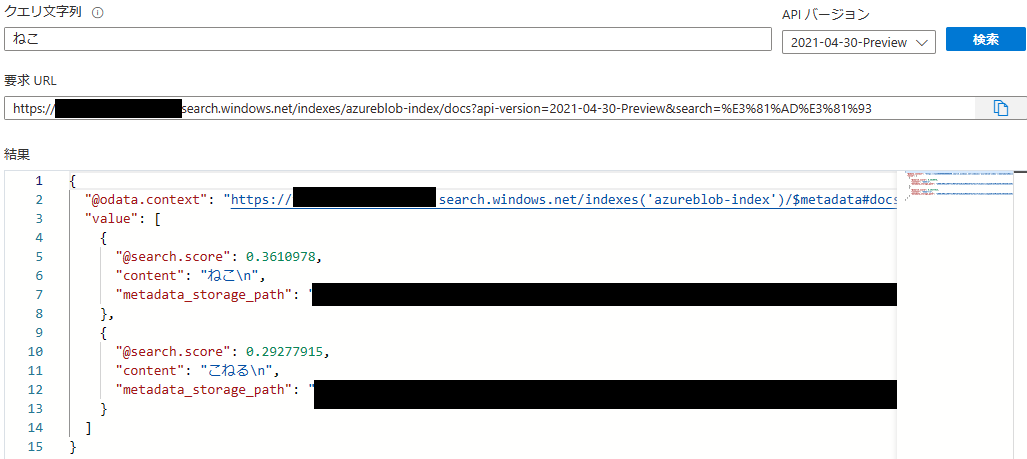Viewport: 1027px width, 459px height.
Task: Select line number 1 in results editor
Action: pos(39,181)
